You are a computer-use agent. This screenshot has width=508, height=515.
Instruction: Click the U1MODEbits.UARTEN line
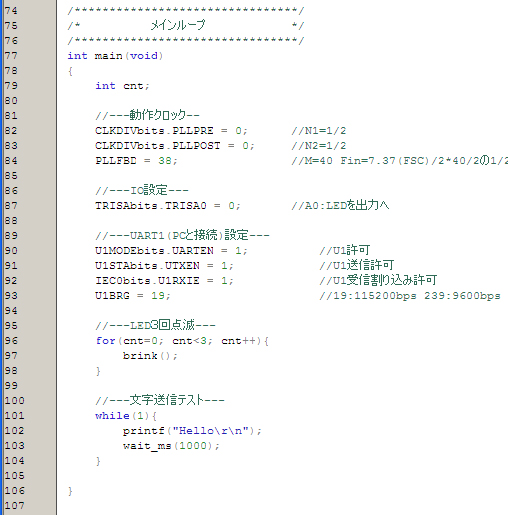171,251
